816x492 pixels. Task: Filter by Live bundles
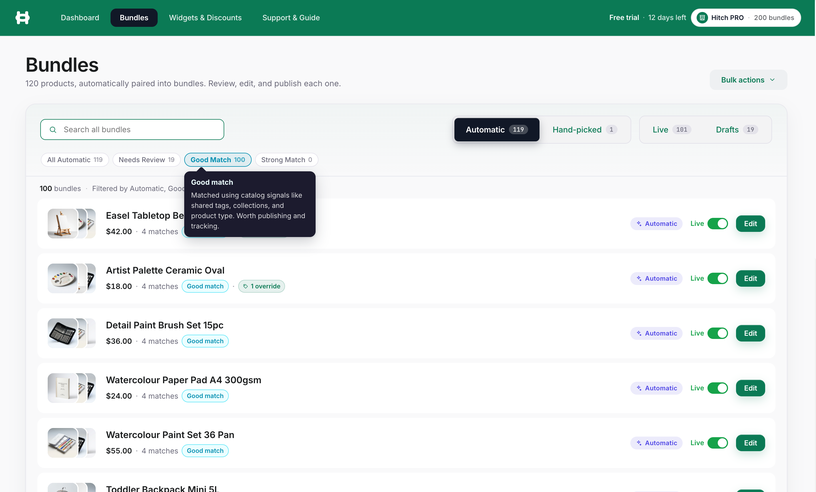(x=671, y=130)
